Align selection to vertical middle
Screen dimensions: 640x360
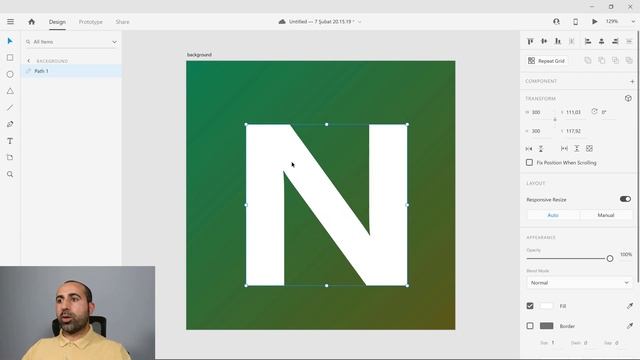coord(544,41)
